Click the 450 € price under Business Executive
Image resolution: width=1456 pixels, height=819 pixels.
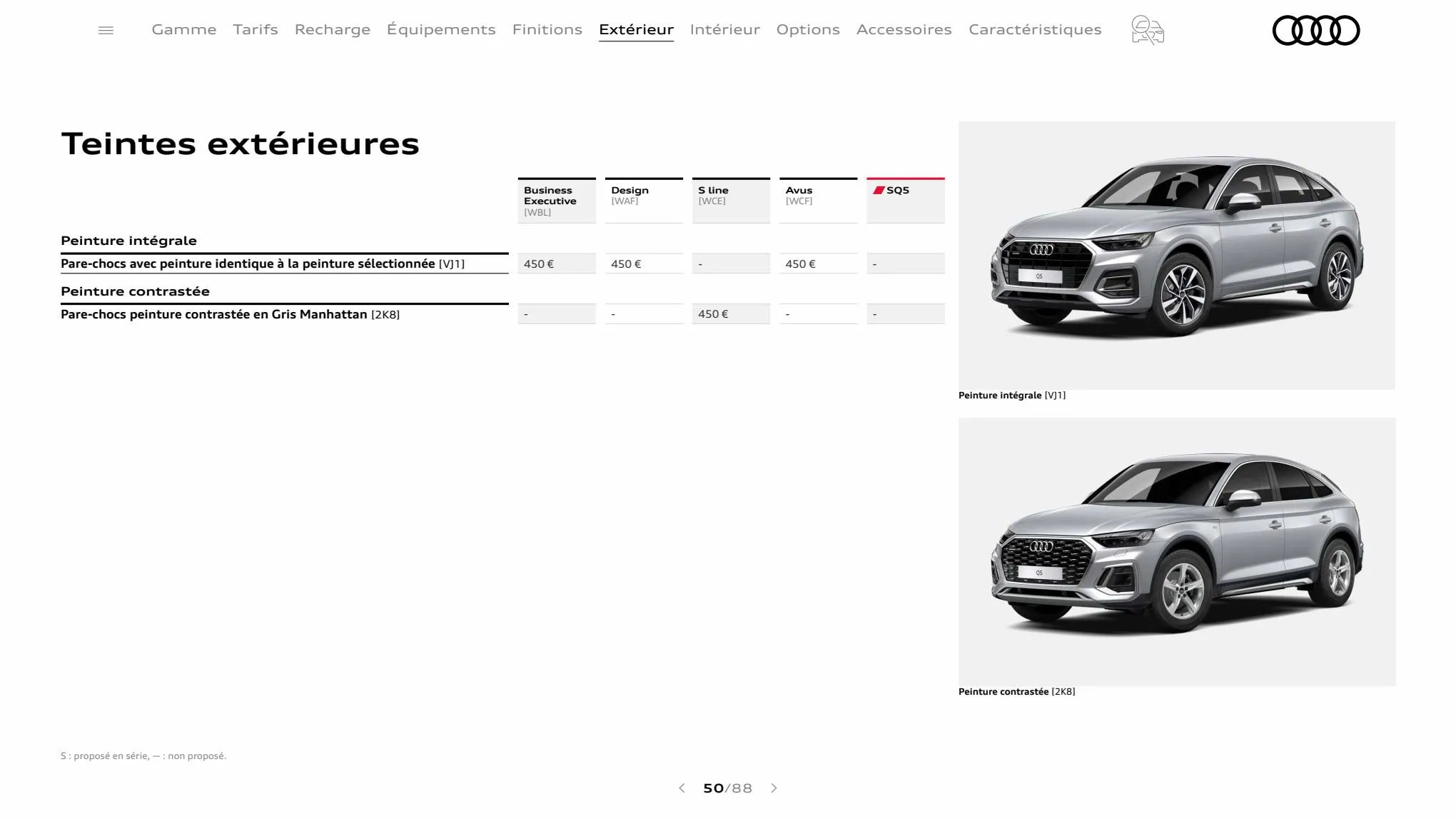coord(557,263)
